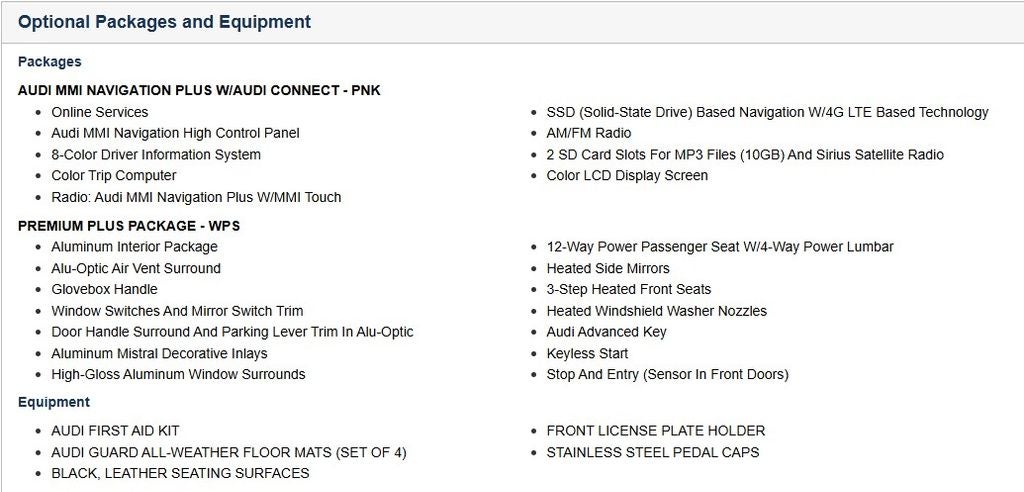Select the Audi Advanced Key entry
Viewport: 1024px width, 492px height.
606,332
